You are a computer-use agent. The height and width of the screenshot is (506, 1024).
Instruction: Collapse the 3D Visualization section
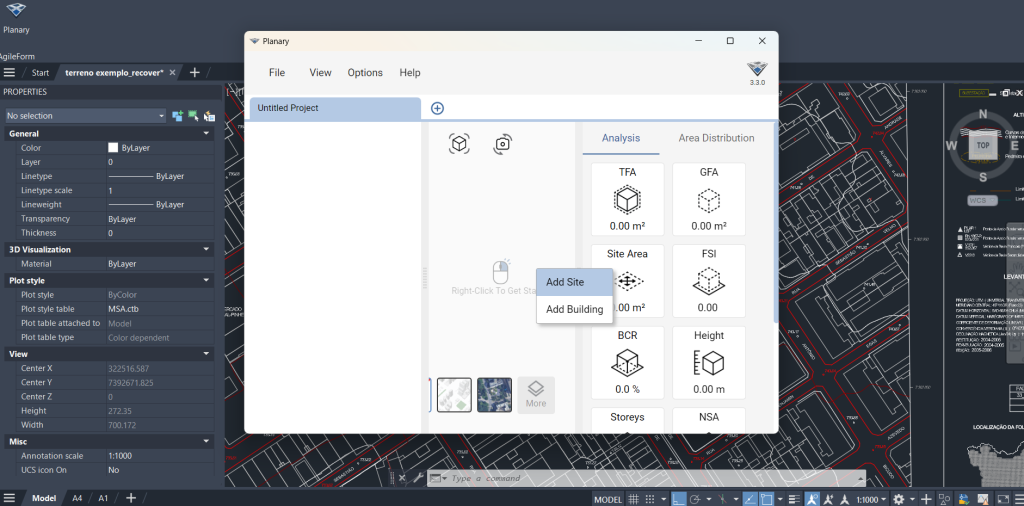tap(206, 249)
